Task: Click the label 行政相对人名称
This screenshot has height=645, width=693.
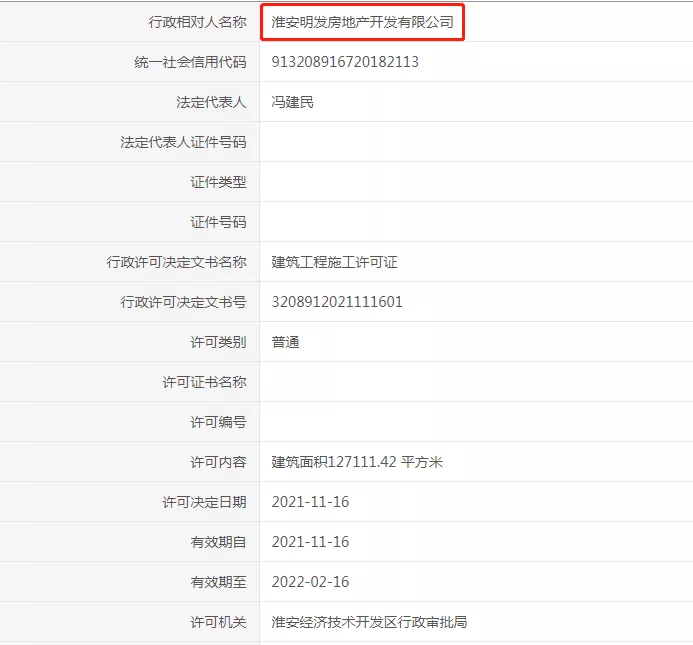Action: point(197,22)
